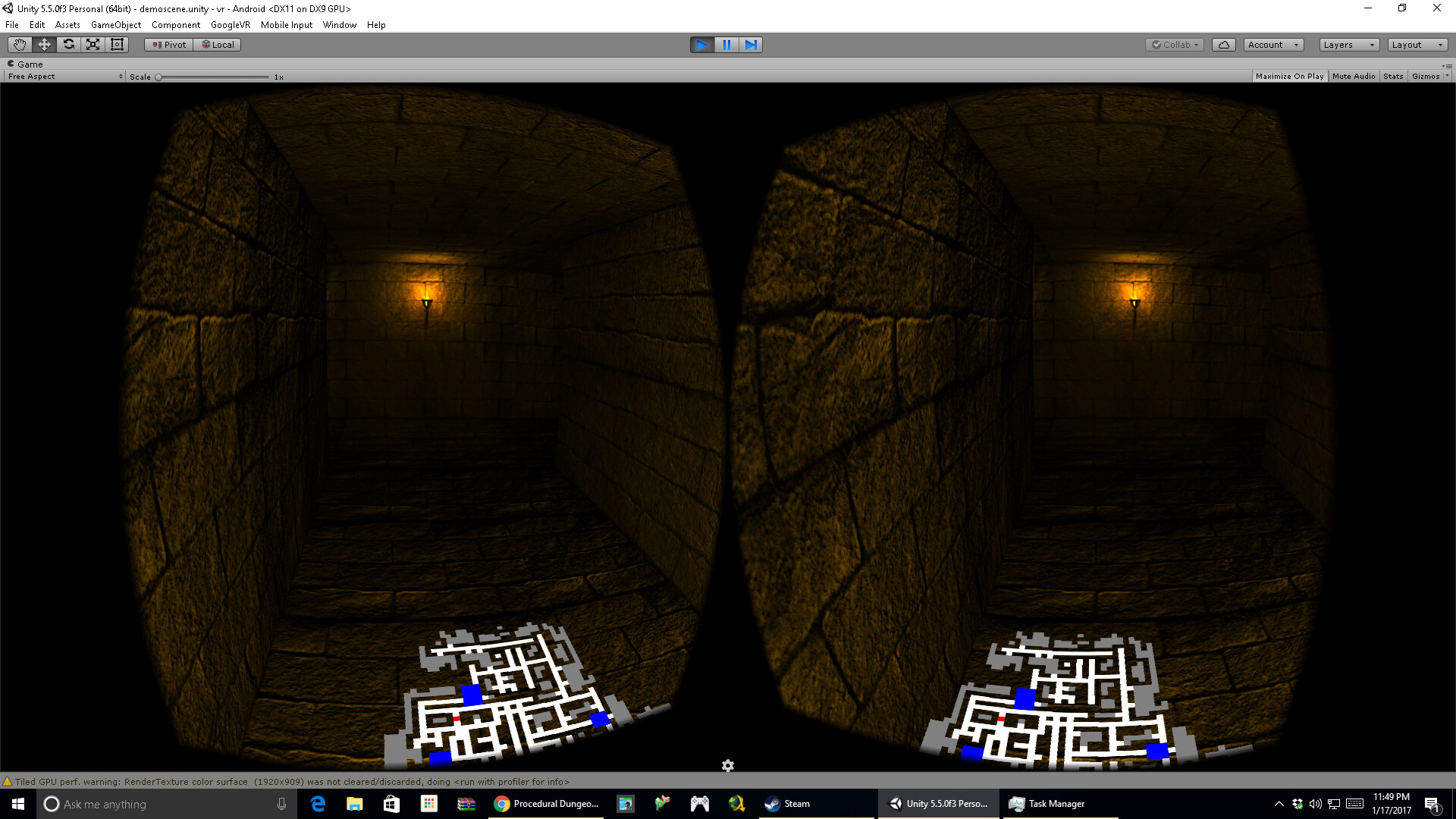Open the GoogleVR menu
Image resolution: width=1456 pixels, height=819 pixels.
[229, 24]
